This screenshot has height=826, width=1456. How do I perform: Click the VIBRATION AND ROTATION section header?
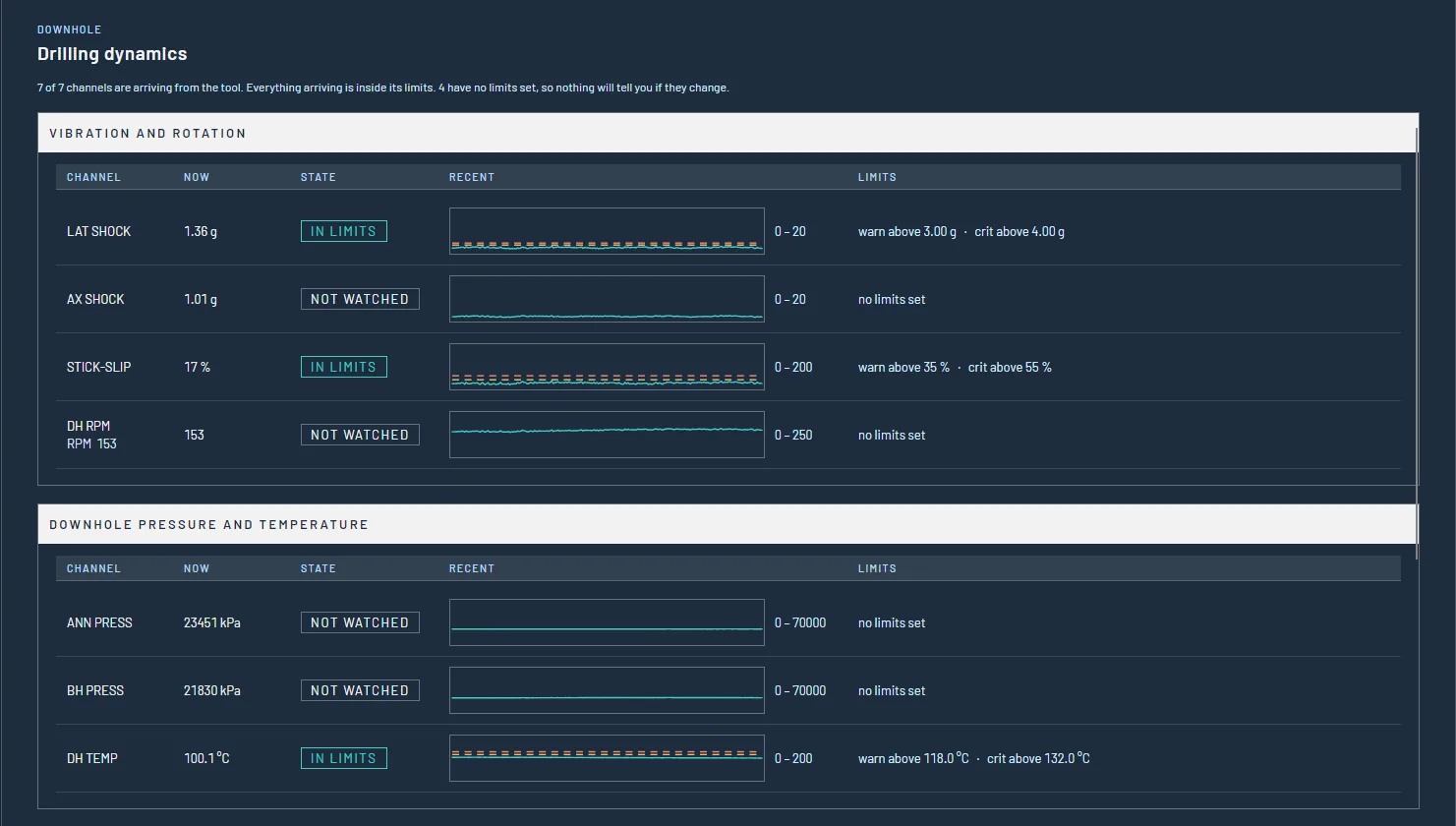point(728,133)
